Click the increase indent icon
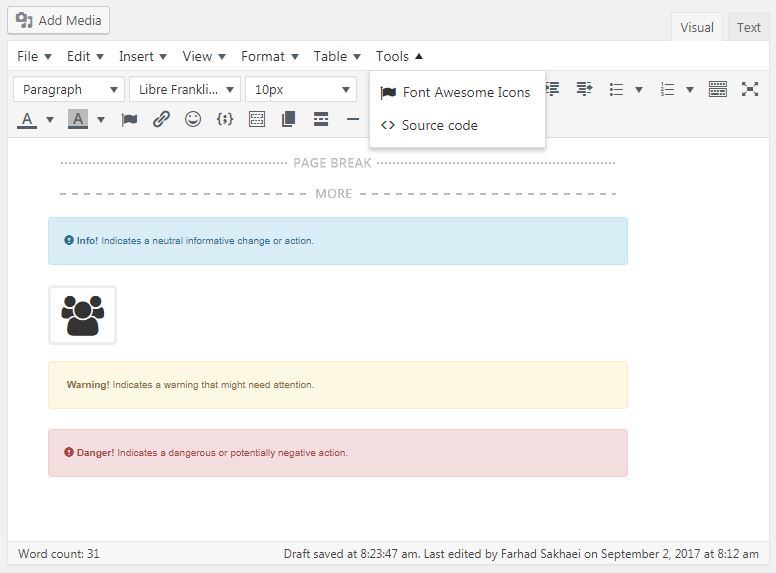This screenshot has height=573, width=776. [584, 89]
